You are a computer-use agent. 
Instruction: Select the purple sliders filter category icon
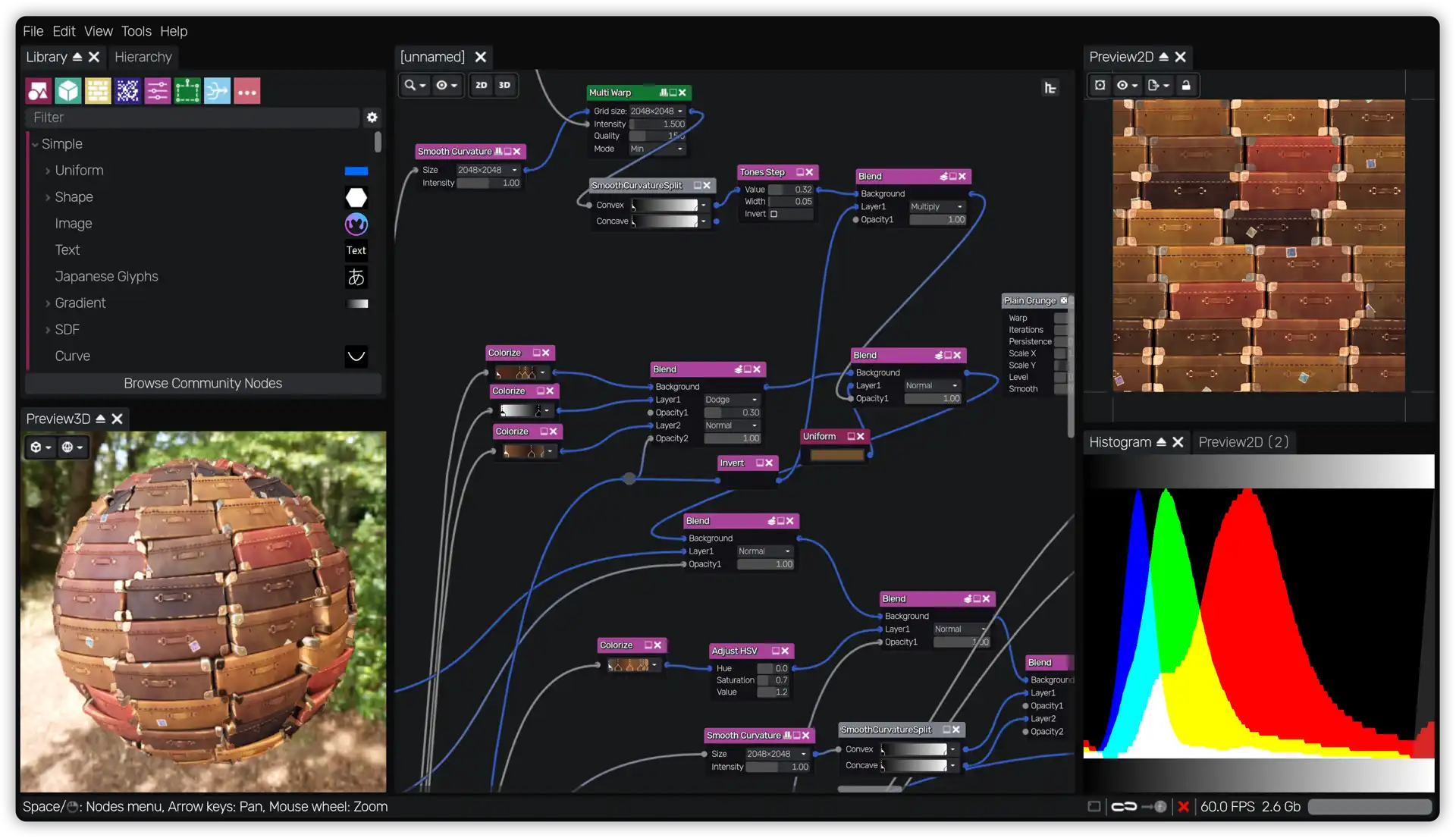157,91
